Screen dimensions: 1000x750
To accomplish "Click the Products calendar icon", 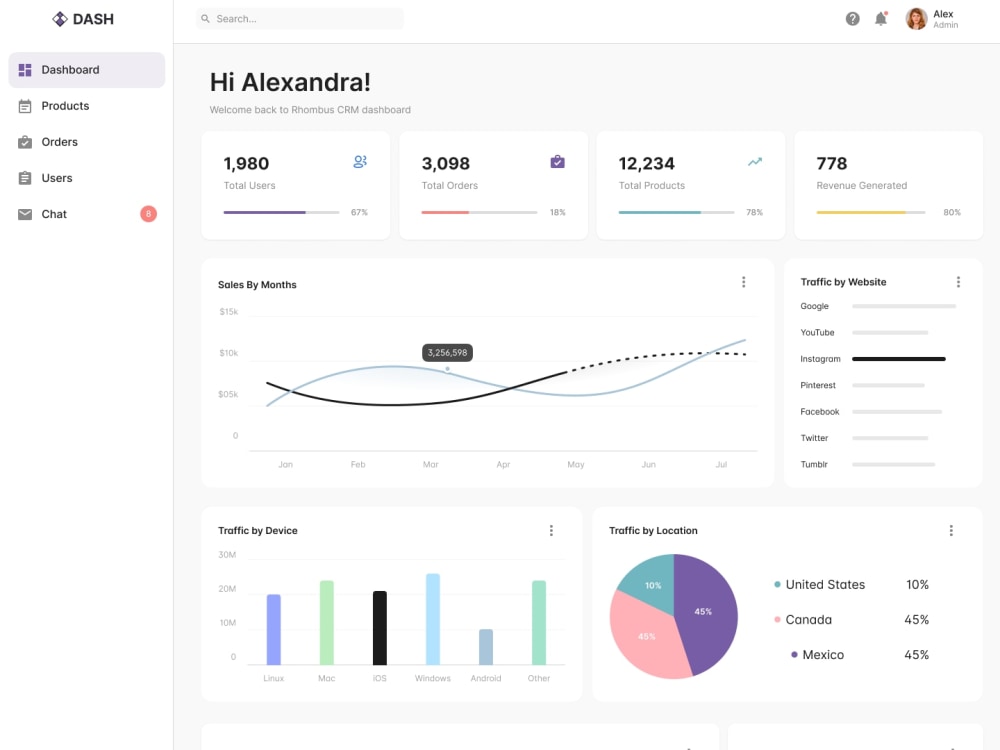I will [25, 106].
